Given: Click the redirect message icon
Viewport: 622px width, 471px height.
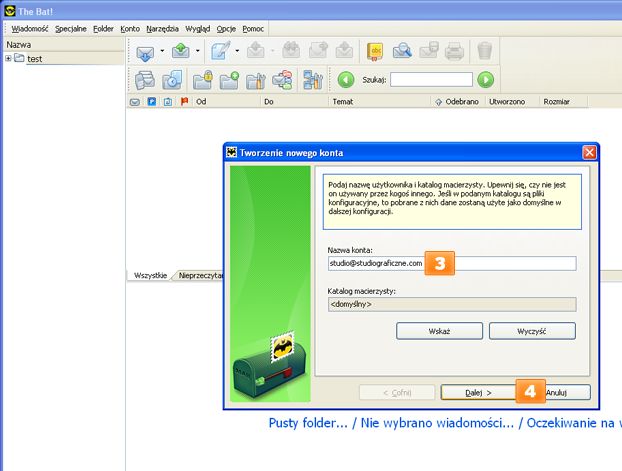Looking at the screenshot, I should pyautogui.click(x=344, y=51).
